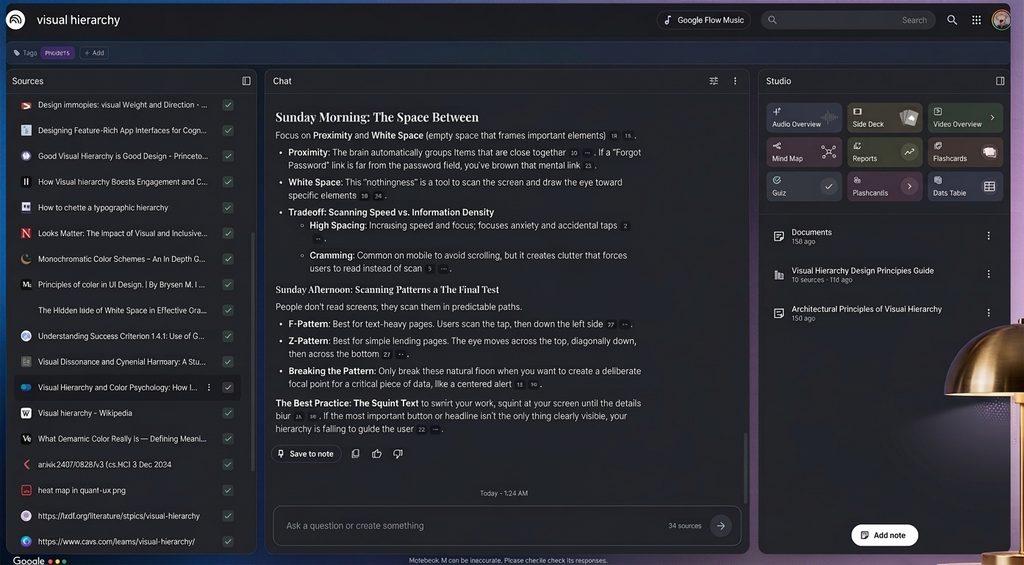
Task: Open options for Visual Hierarchy and Color Psychology source
Action: click(209, 387)
